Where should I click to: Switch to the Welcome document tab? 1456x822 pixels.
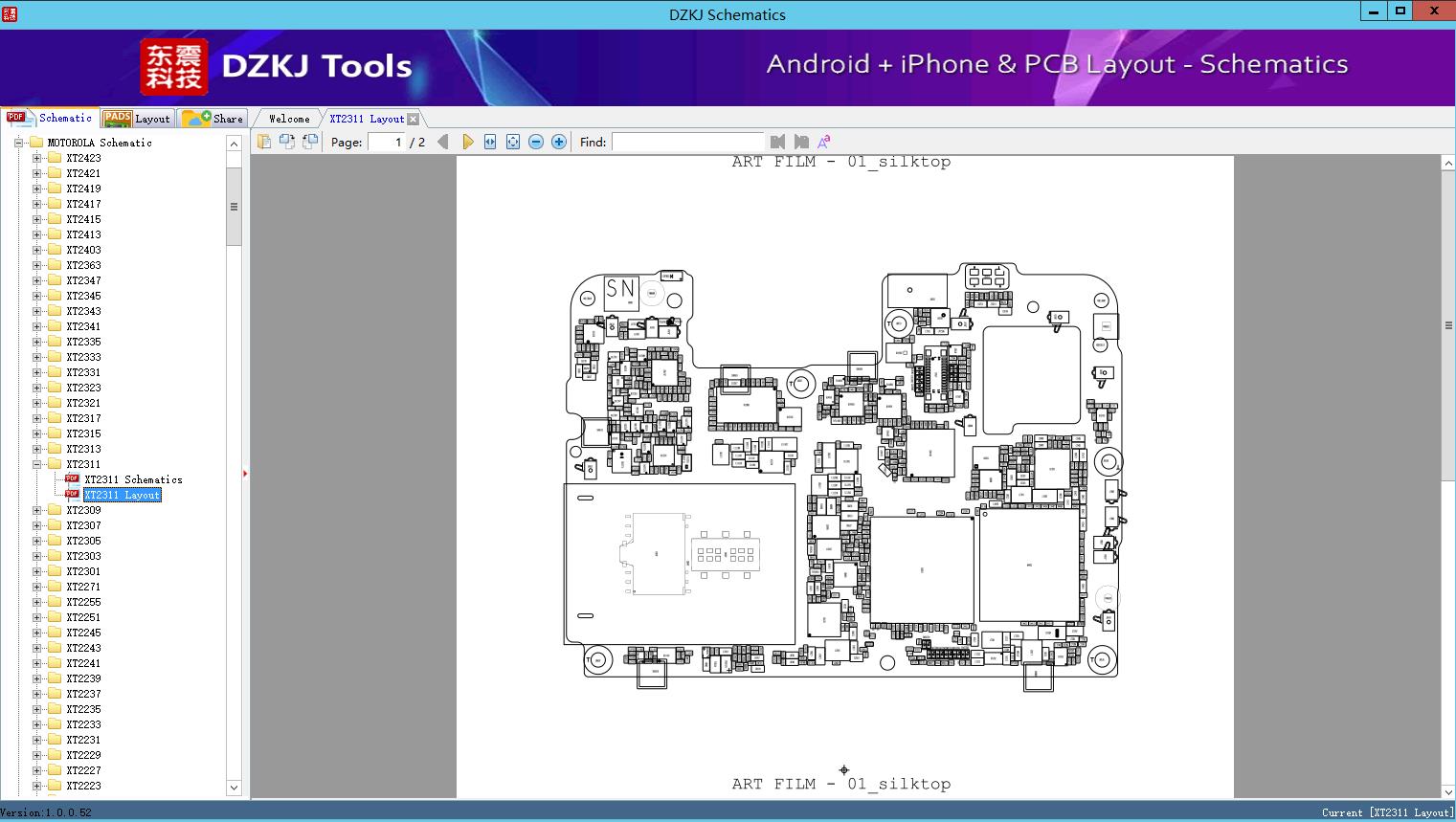click(289, 119)
